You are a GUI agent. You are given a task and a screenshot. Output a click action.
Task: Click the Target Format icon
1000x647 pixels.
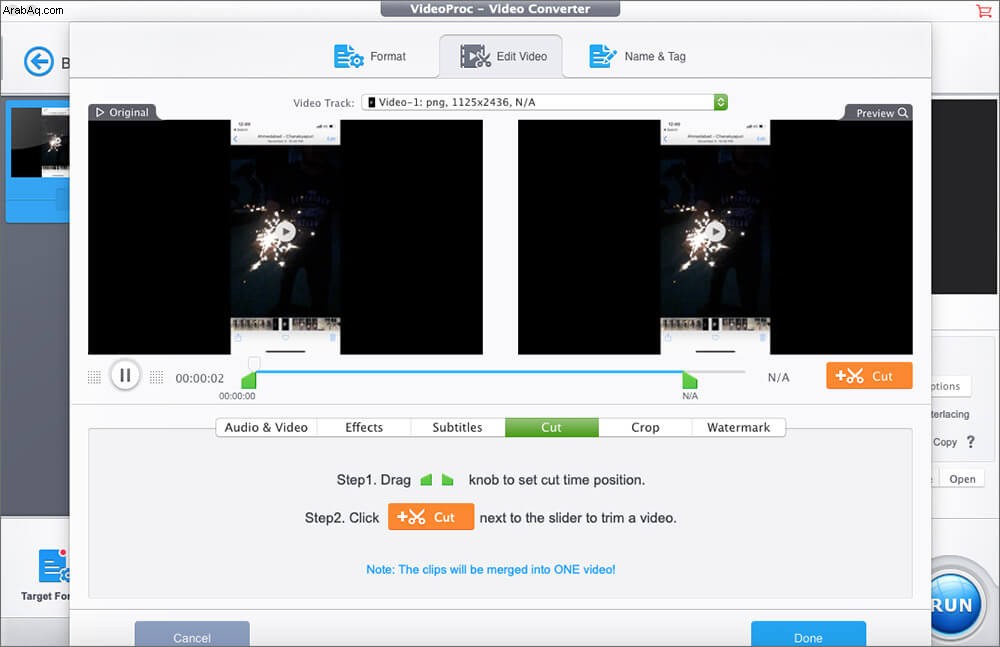tap(54, 565)
